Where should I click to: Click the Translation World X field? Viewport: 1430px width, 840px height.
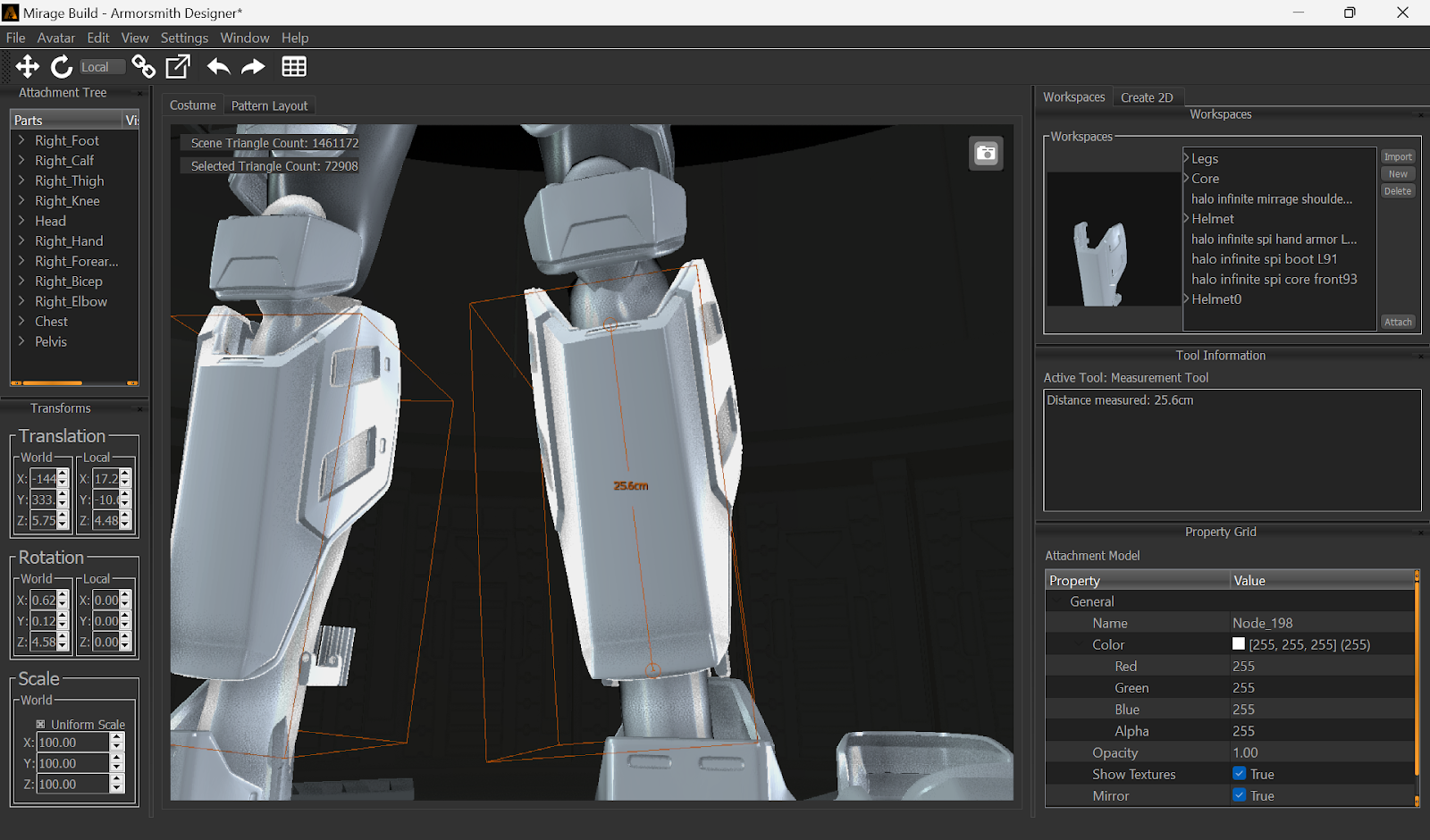43,478
